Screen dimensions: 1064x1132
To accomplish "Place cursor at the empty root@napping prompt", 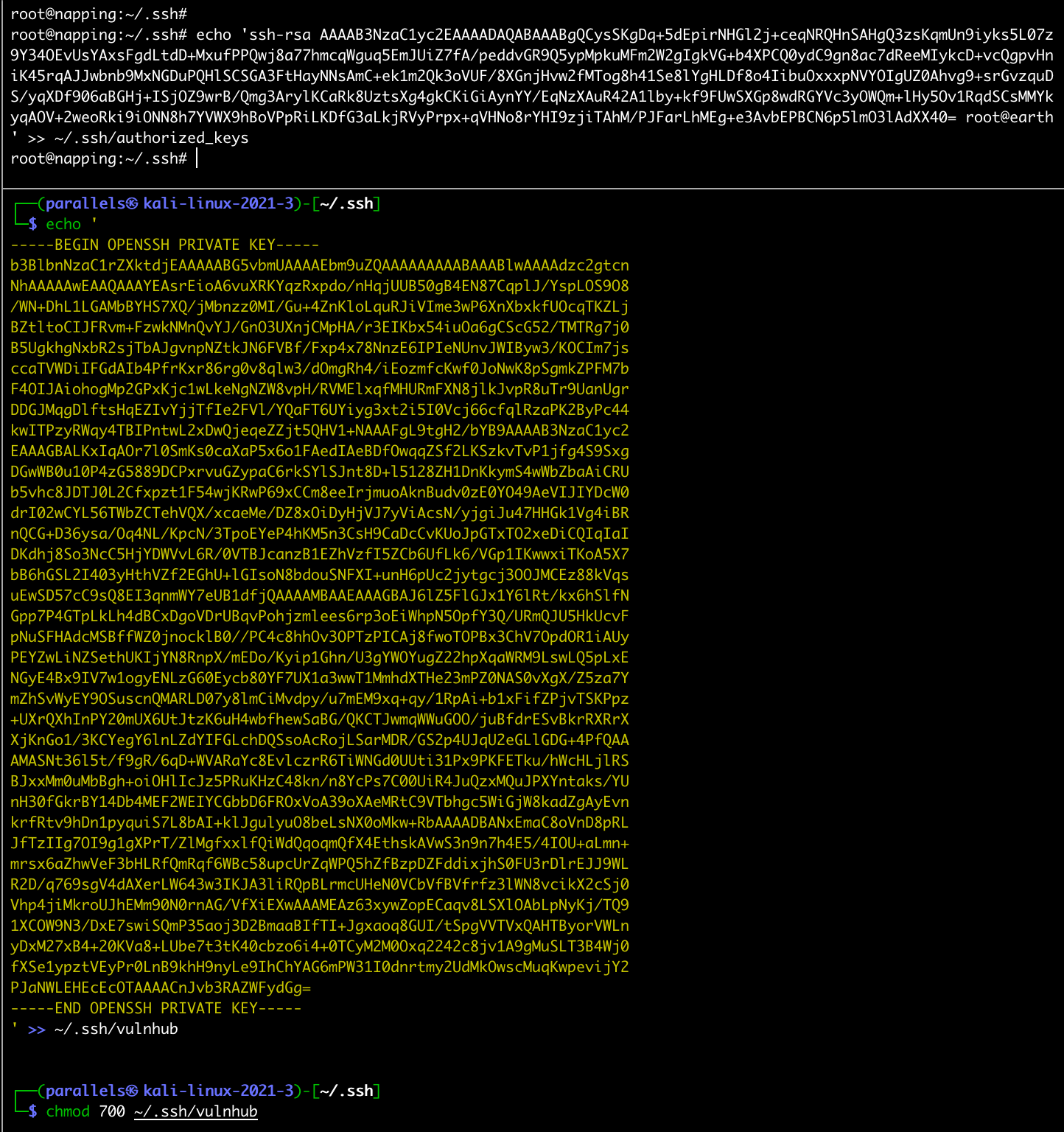I will tap(197, 158).
